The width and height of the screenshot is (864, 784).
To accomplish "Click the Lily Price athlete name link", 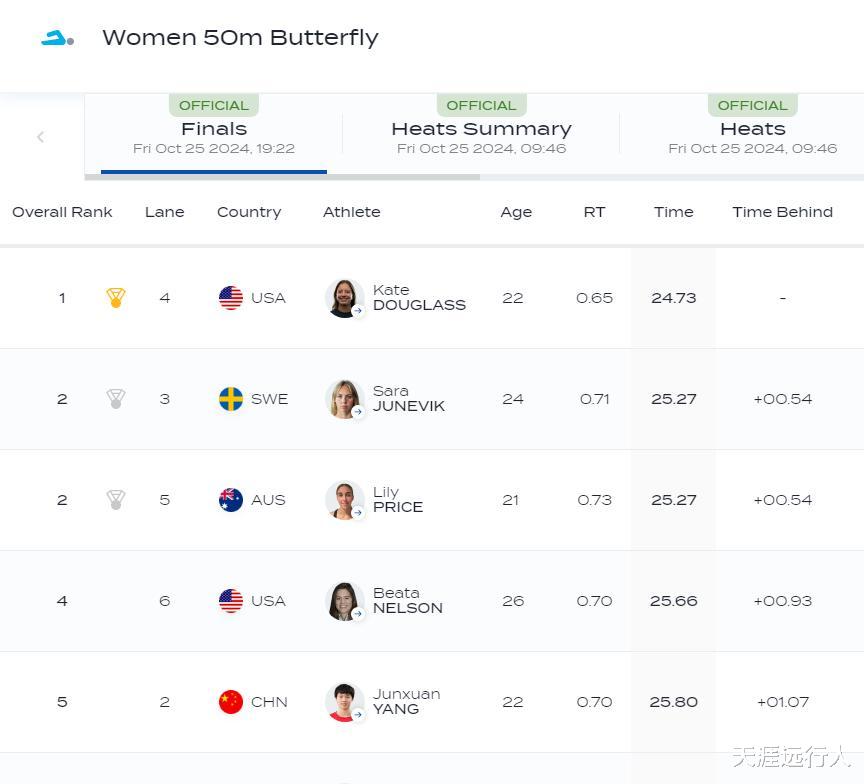I will point(397,500).
